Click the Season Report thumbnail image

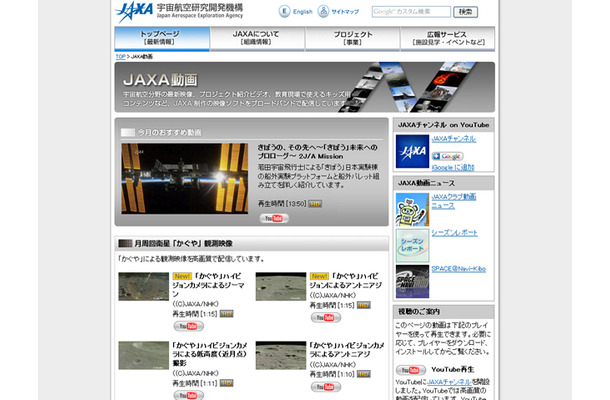(x=412, y=246)
